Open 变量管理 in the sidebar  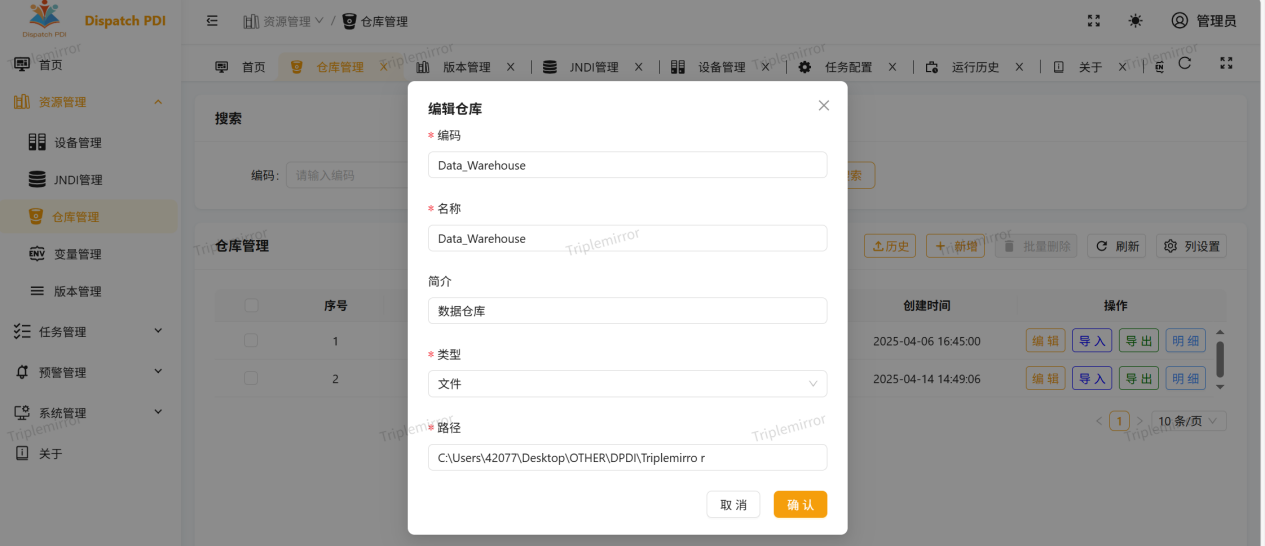tap(78, 254)
